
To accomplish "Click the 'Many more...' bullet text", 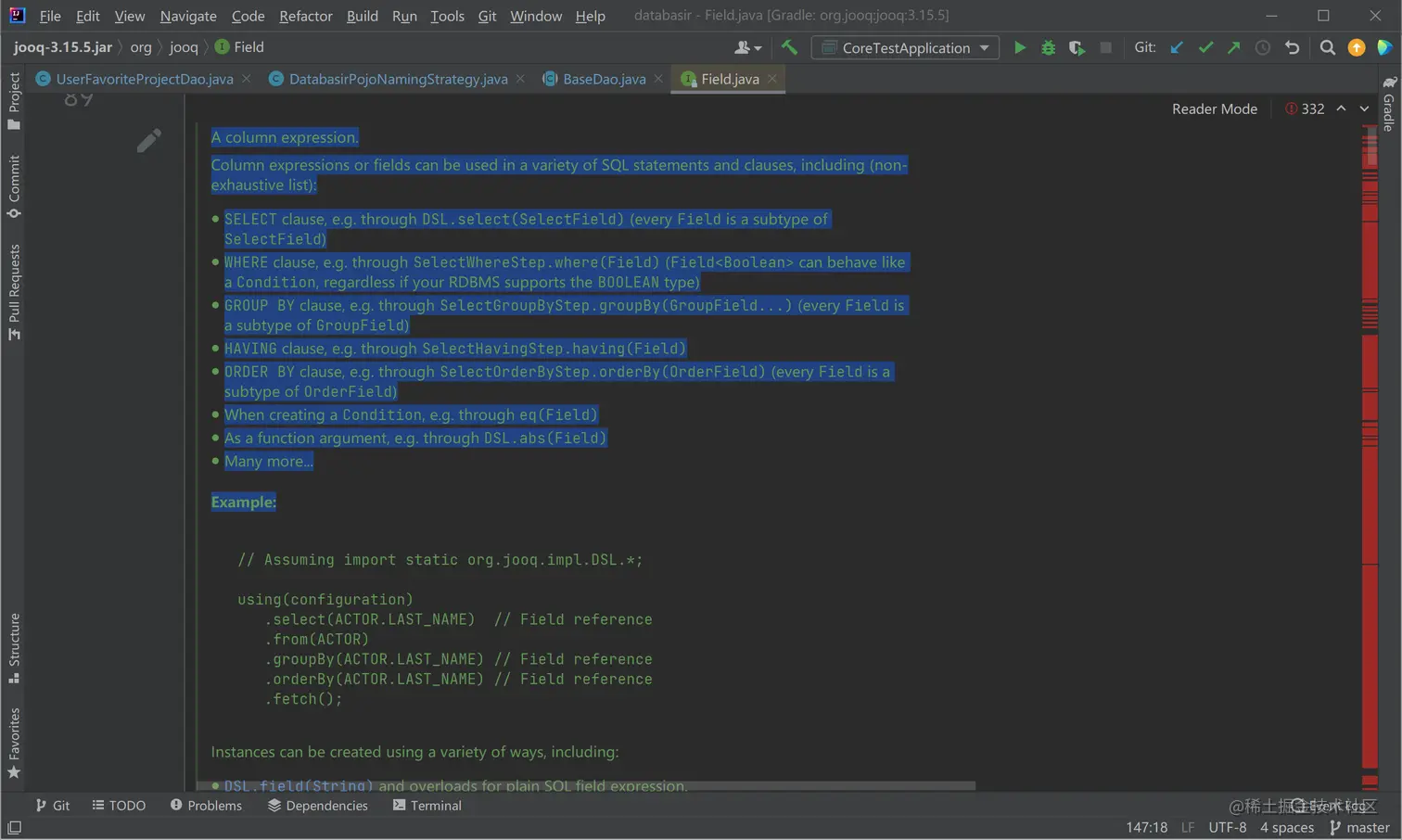I will (x=269, y=461).
